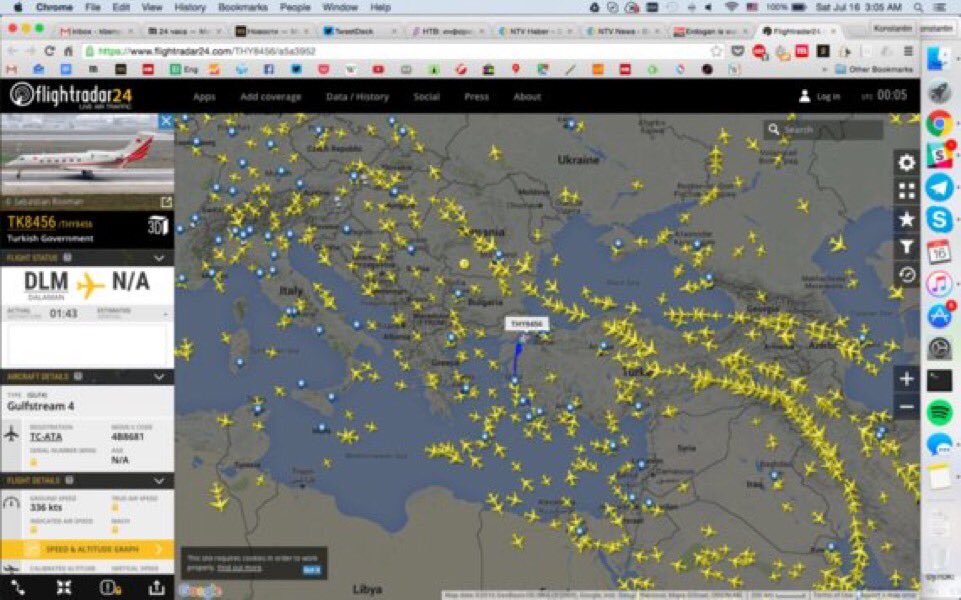
Task: Open Chrome hamburger menu
Action: (x=908, y=51)
